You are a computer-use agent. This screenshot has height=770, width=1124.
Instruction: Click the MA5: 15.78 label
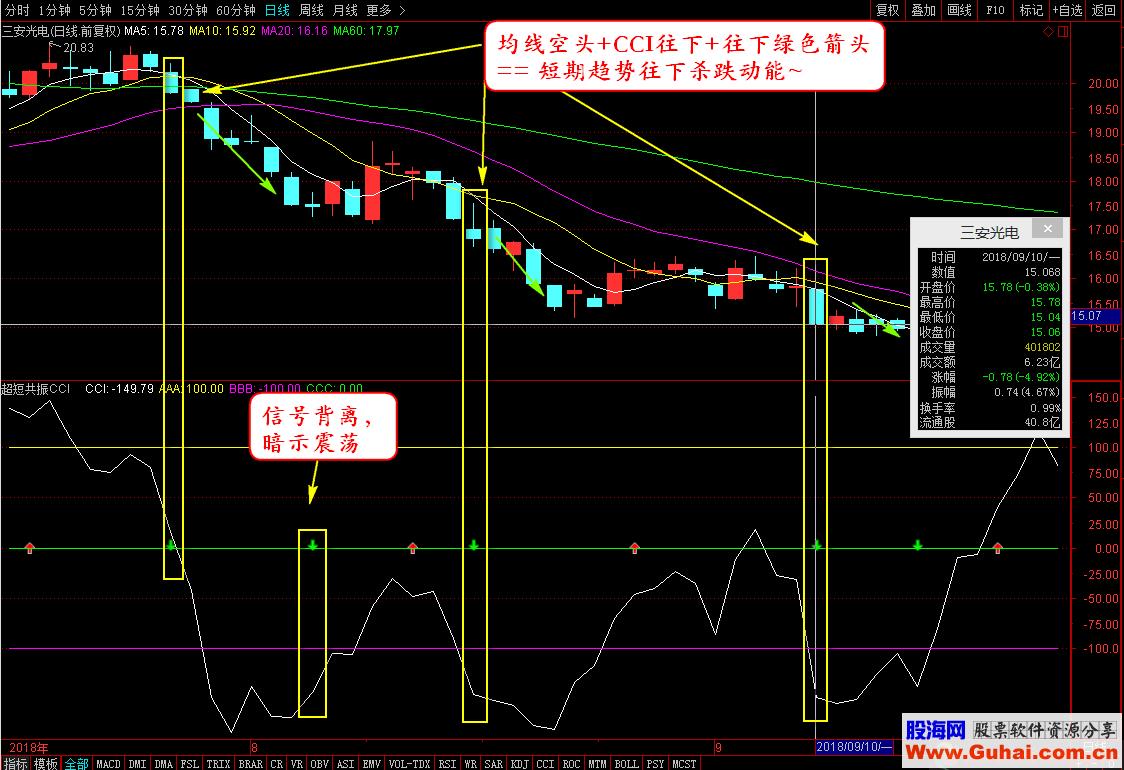coord(154,31)
